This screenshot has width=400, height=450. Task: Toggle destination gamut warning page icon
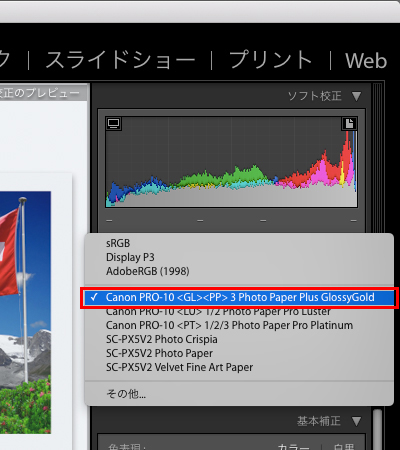click(349, 123)
